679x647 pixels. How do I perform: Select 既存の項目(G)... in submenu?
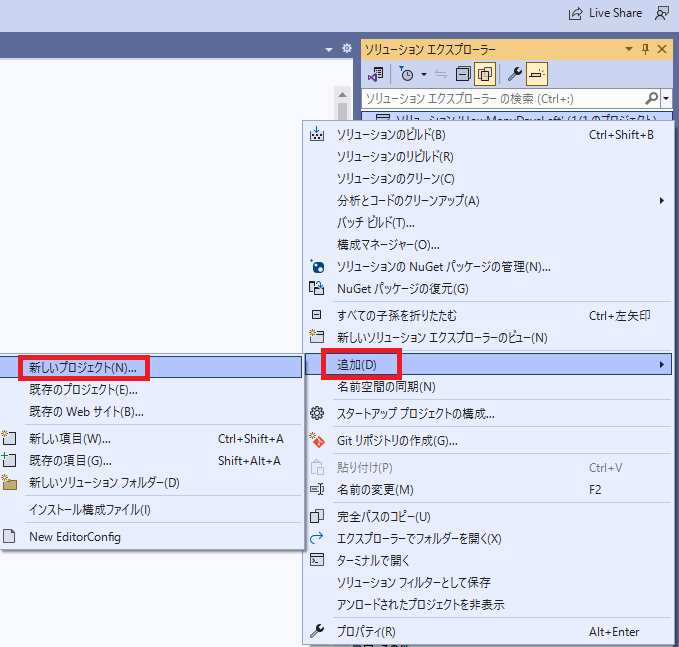pyautogui.click(x=151, y=461)
